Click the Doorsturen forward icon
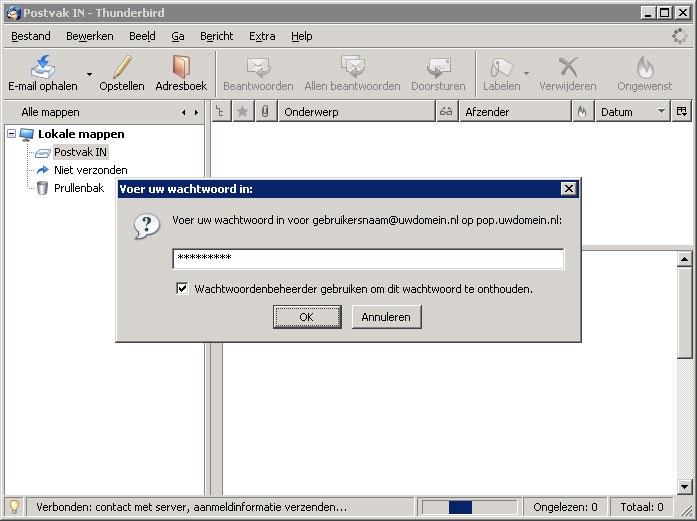 coord(438,68)
